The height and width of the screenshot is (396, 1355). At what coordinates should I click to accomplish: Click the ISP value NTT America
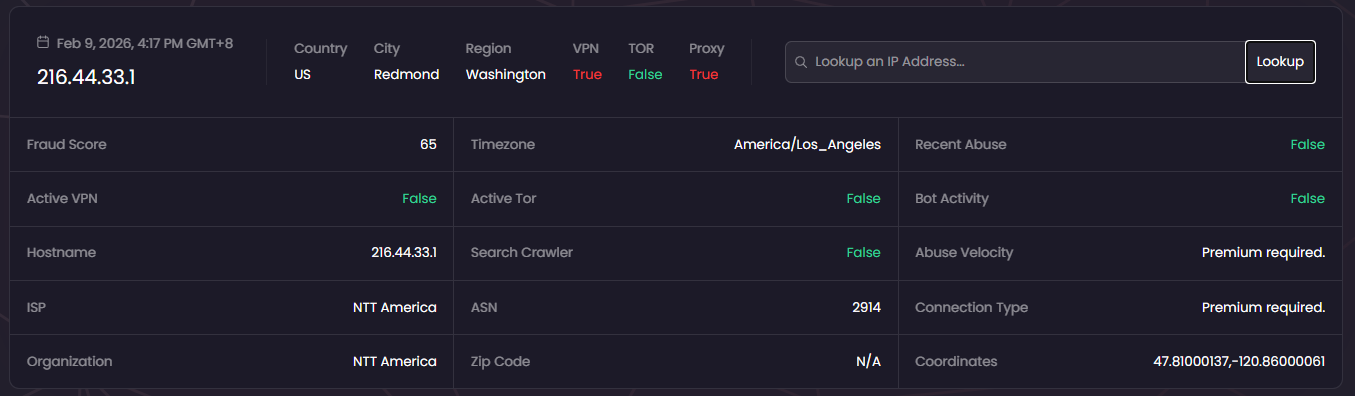point(395,307)
